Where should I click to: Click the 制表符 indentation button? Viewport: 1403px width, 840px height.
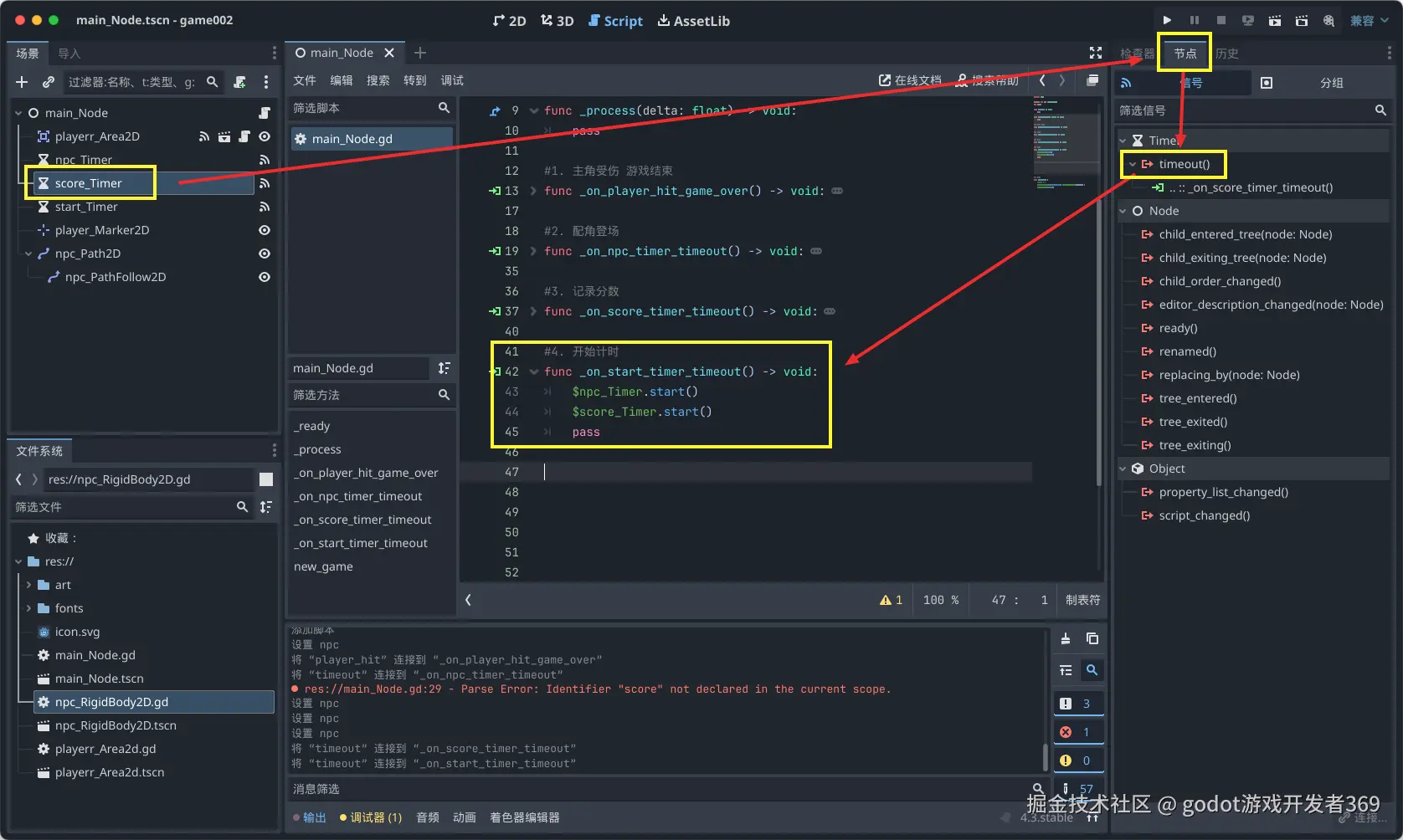[x=1083, y=600]
